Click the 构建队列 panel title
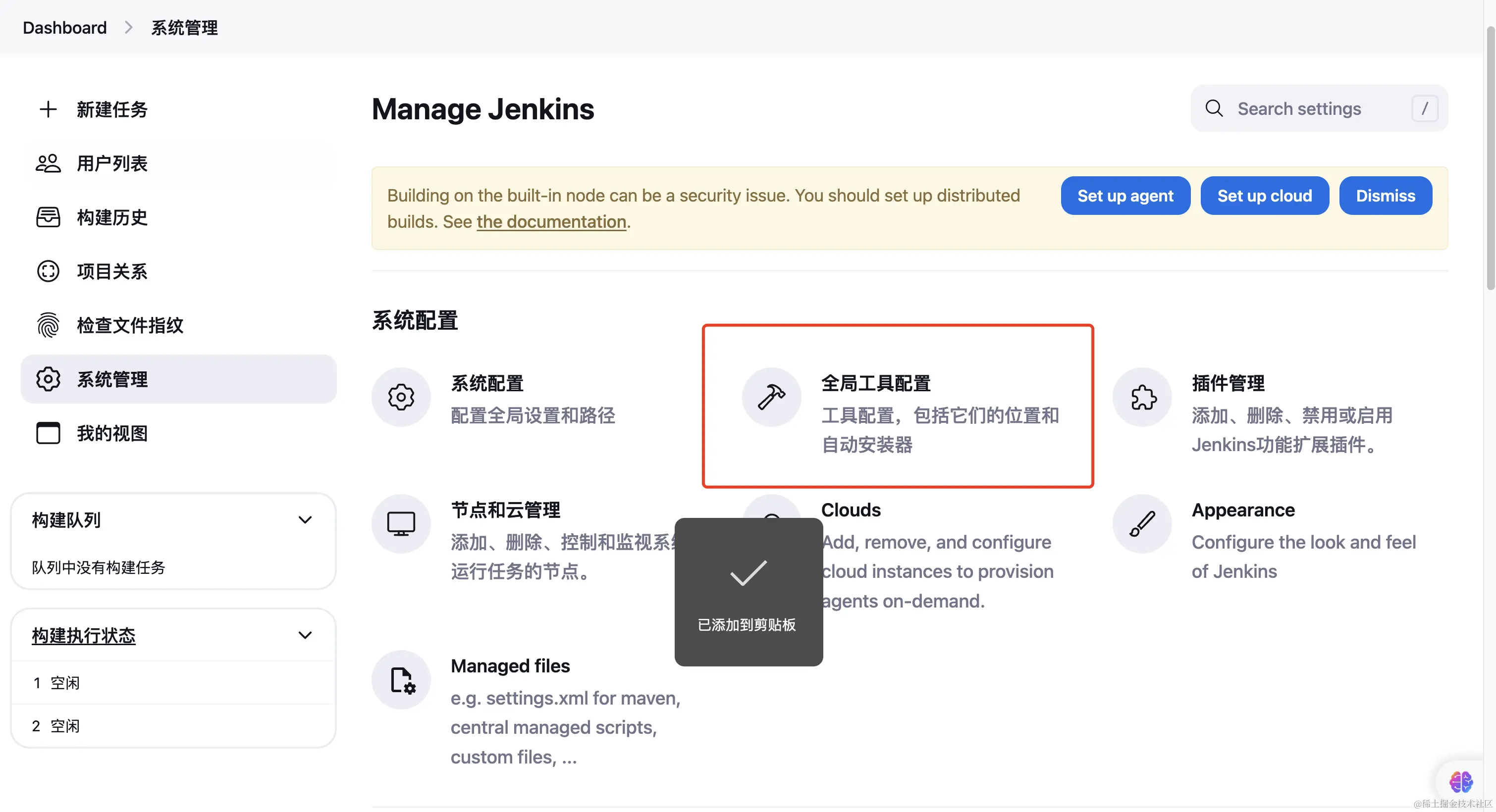The height and width of the screenshot is (812, 1496). (66, 519)
